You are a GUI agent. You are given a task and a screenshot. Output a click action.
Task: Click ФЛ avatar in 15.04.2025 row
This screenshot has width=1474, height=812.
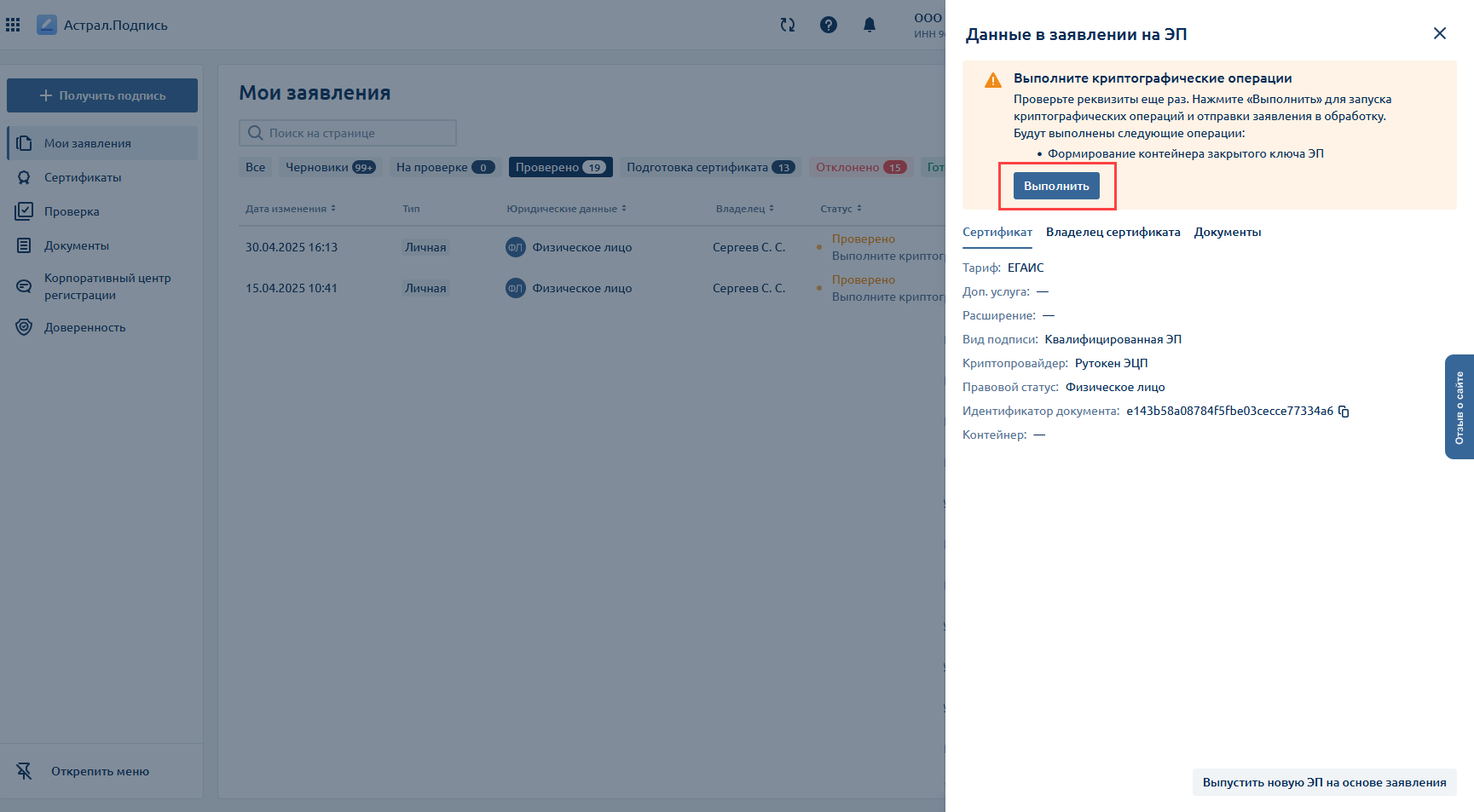515,288
